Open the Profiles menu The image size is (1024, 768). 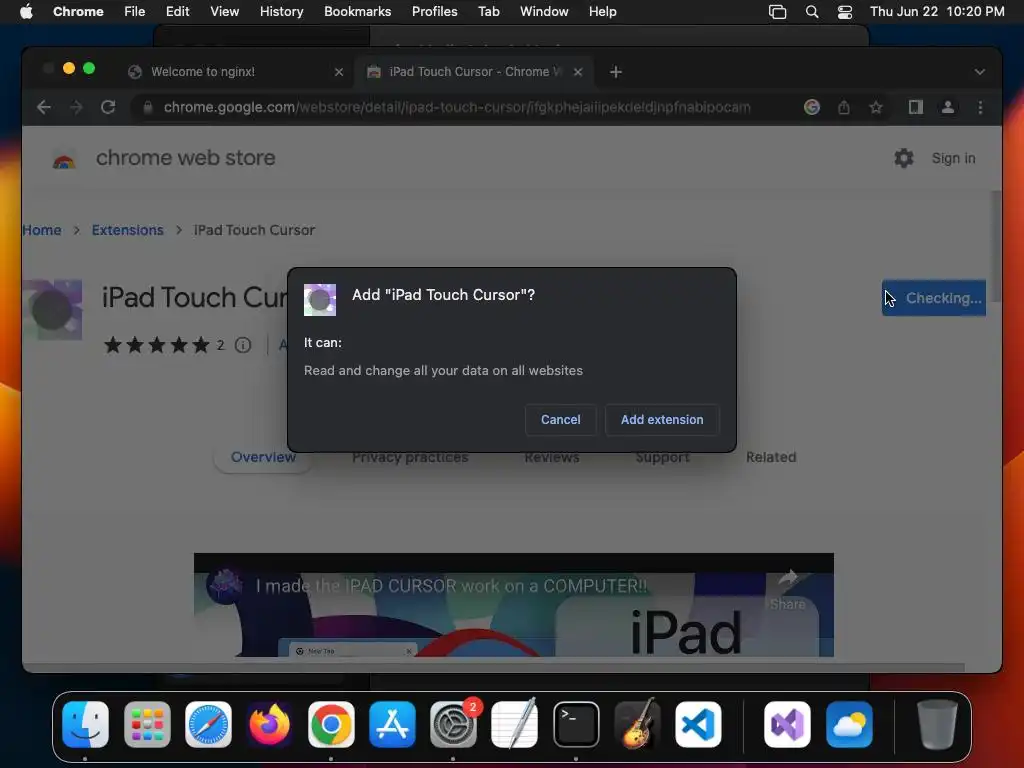click(434, 12)
